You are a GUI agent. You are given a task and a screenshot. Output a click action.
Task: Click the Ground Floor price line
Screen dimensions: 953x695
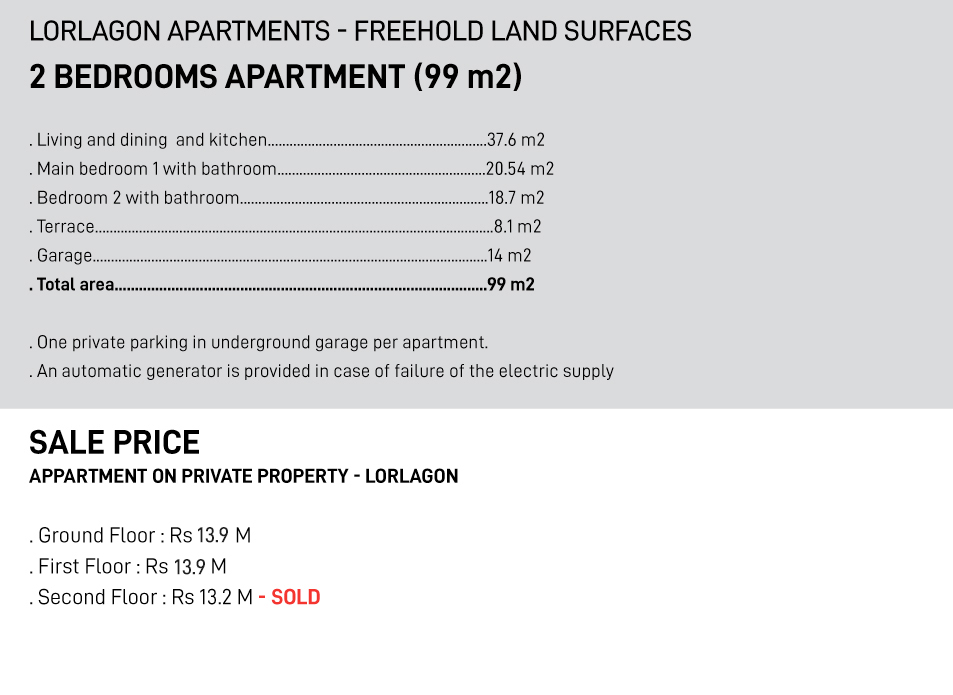click(140, 535)
